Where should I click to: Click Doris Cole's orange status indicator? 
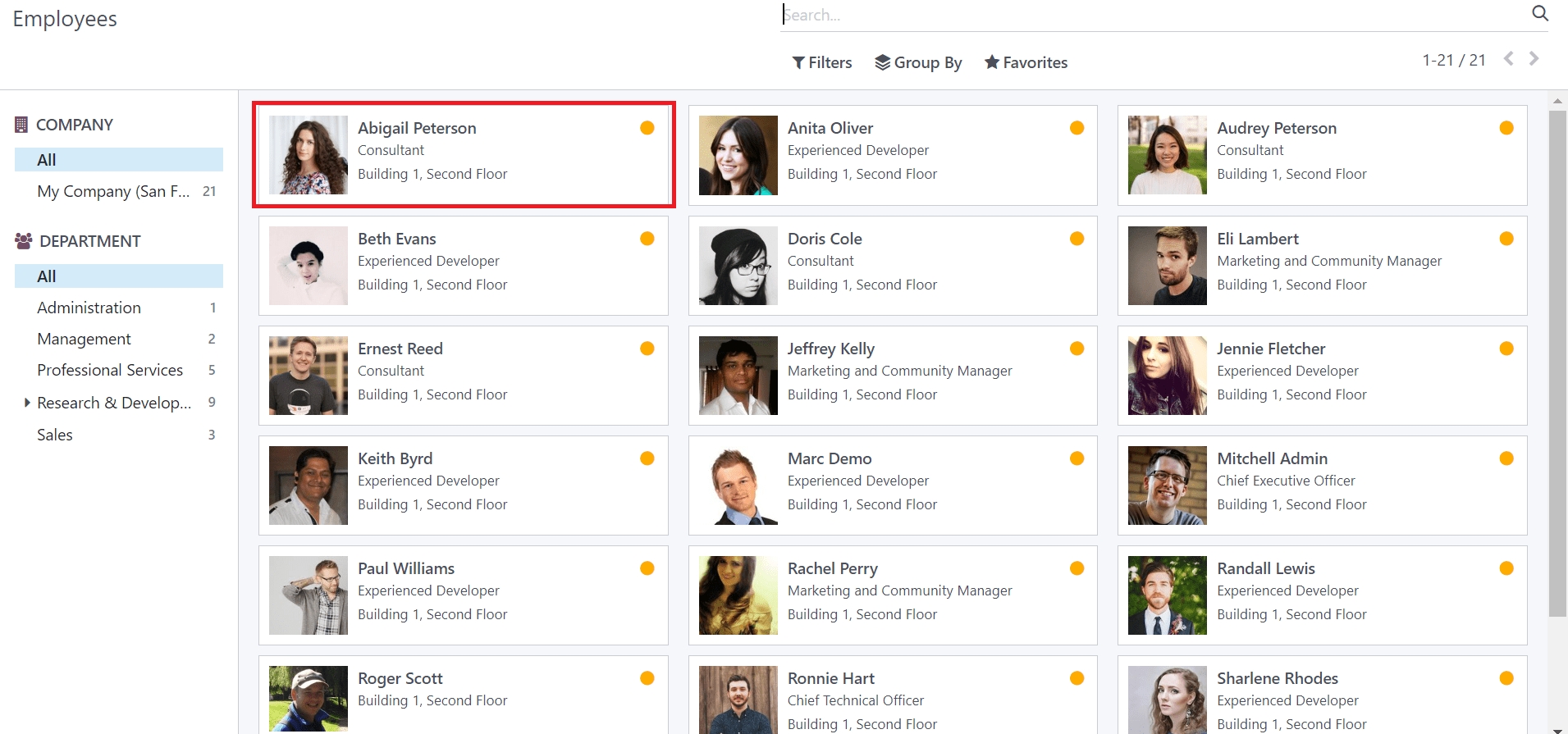(1077, 239)
